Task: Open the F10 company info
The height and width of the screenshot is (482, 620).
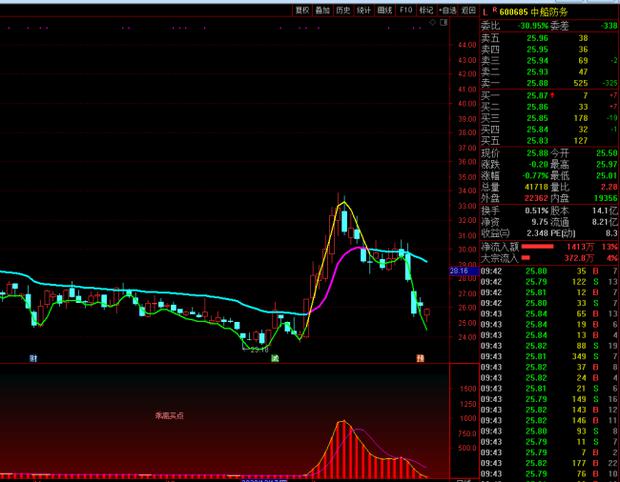Action: (x=406, y=10)
